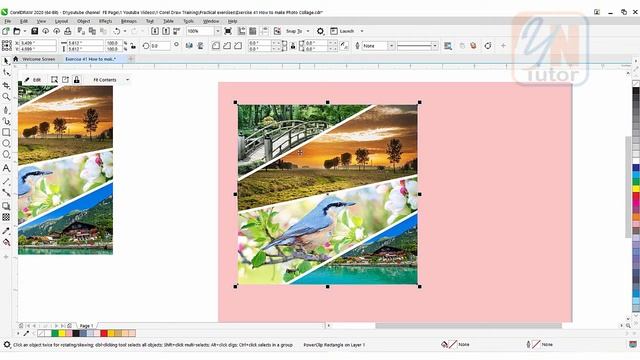Select the Artistic Media tool
Screen dimensions: 640x360
[x=6, y=121]
